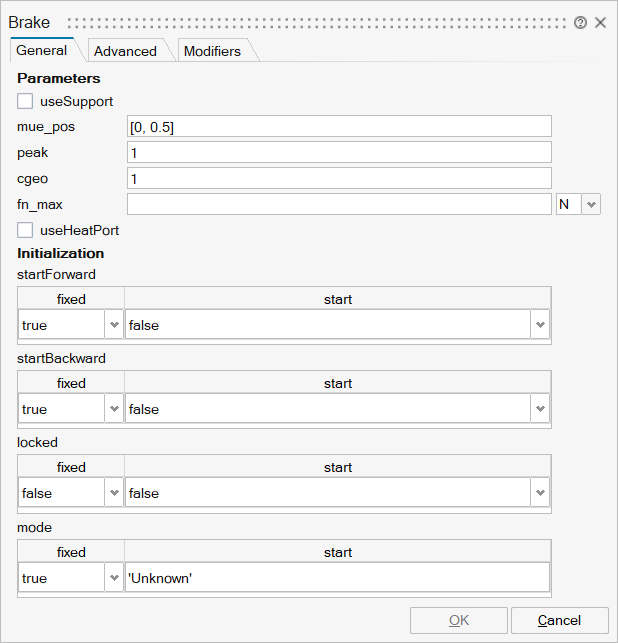
Task: Click the mue_pos input field
Action: click(x=339, y=126)
